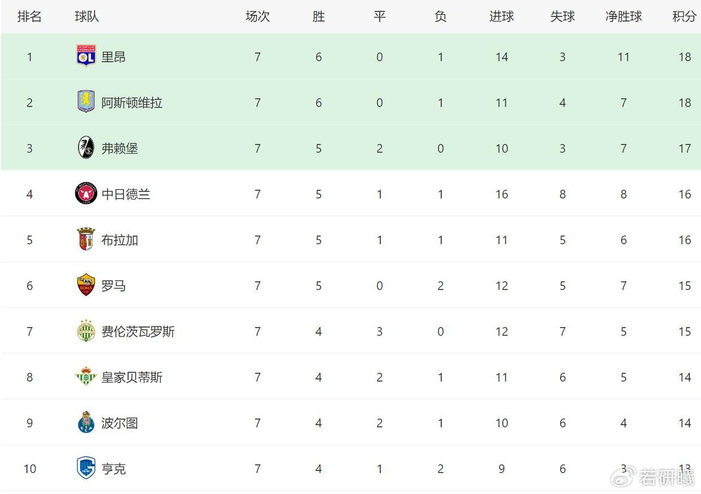701x494 pixels.
Task: Click the Real Betis (皇家贝蒂斯) crest
Action: (x=86, y=377)
